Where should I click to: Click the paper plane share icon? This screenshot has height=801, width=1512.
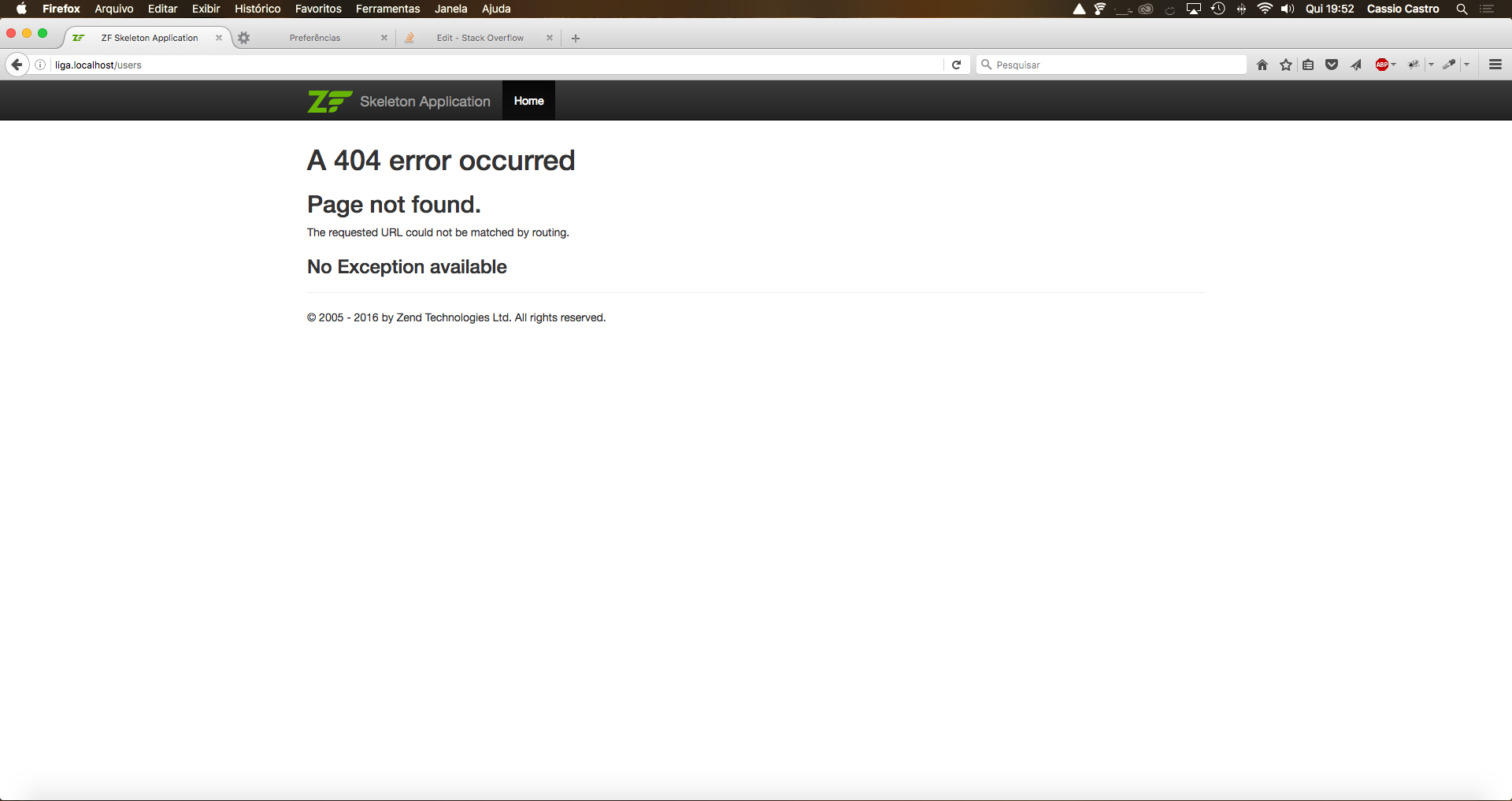[1356, 65]
